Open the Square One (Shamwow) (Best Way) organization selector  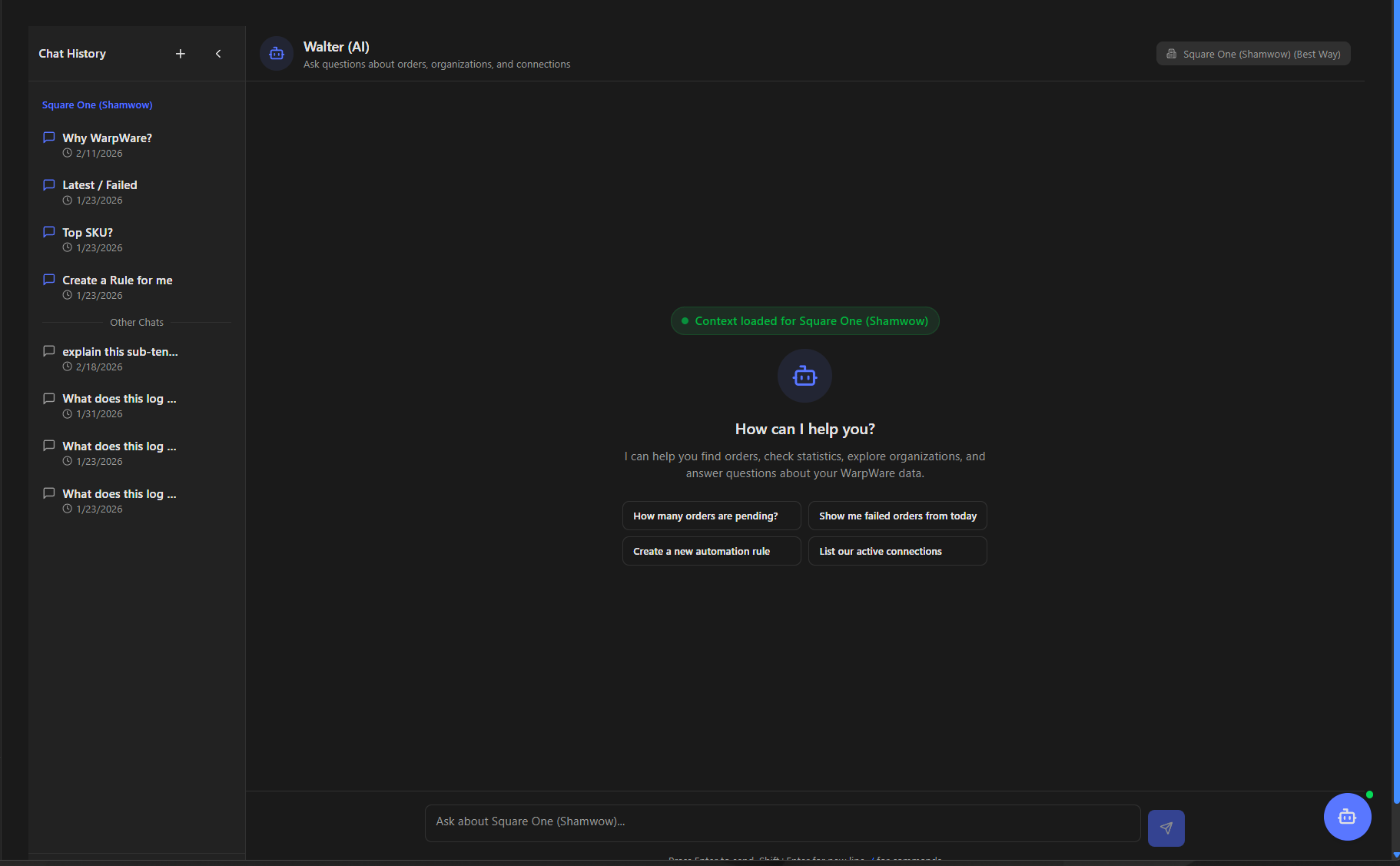(x=1253, y=54)
